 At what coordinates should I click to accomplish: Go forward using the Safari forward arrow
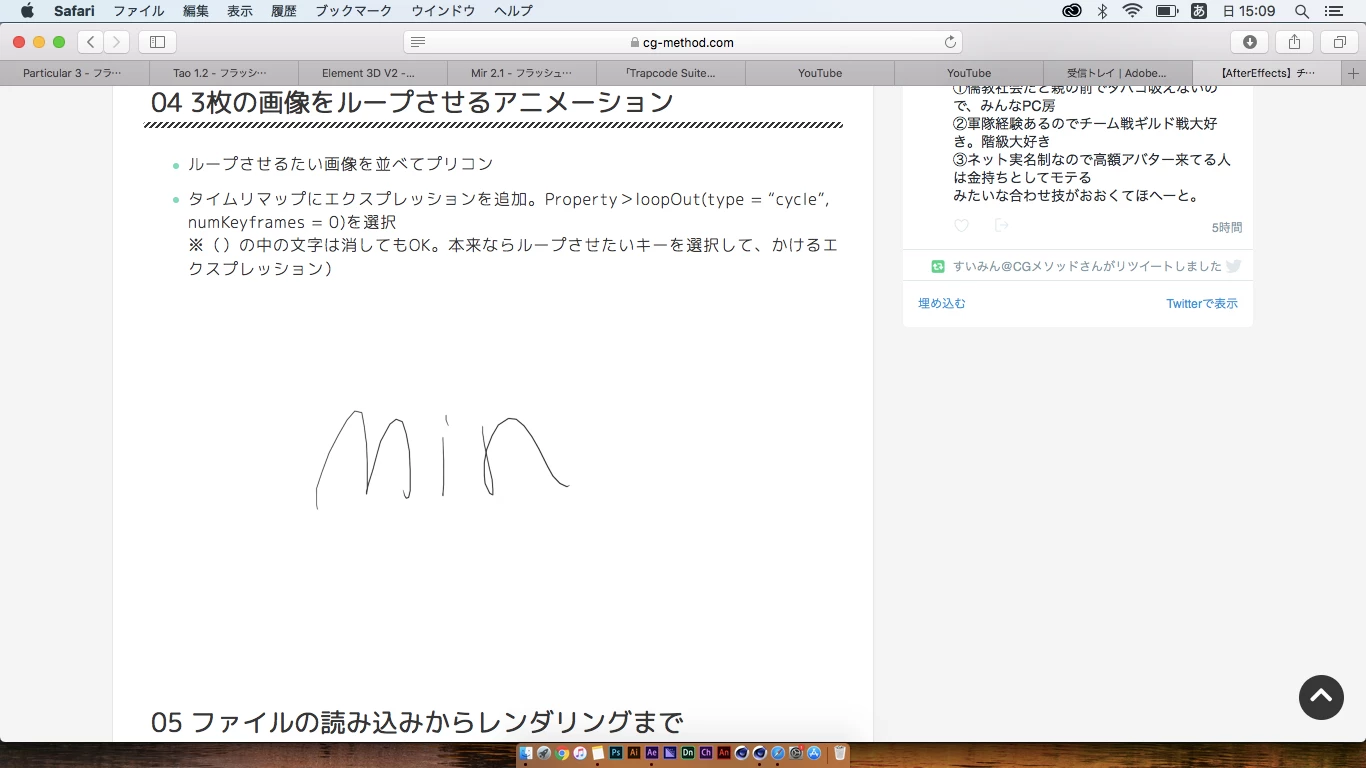[x=117, y=42]
